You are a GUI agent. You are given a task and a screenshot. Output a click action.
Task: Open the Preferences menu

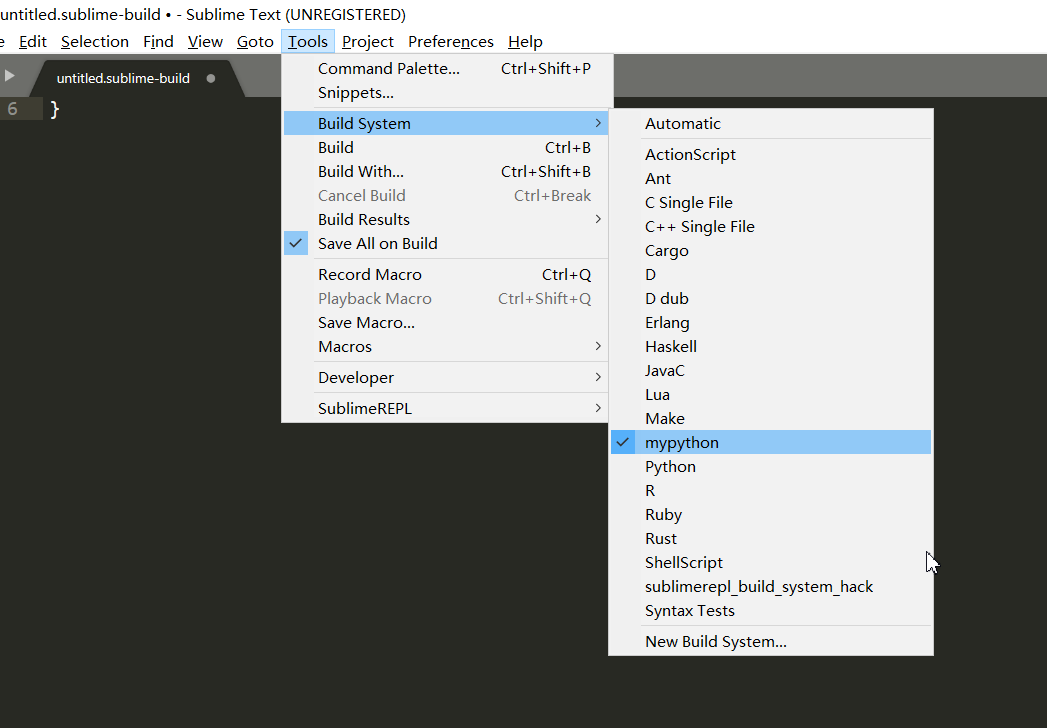(450, 41)
